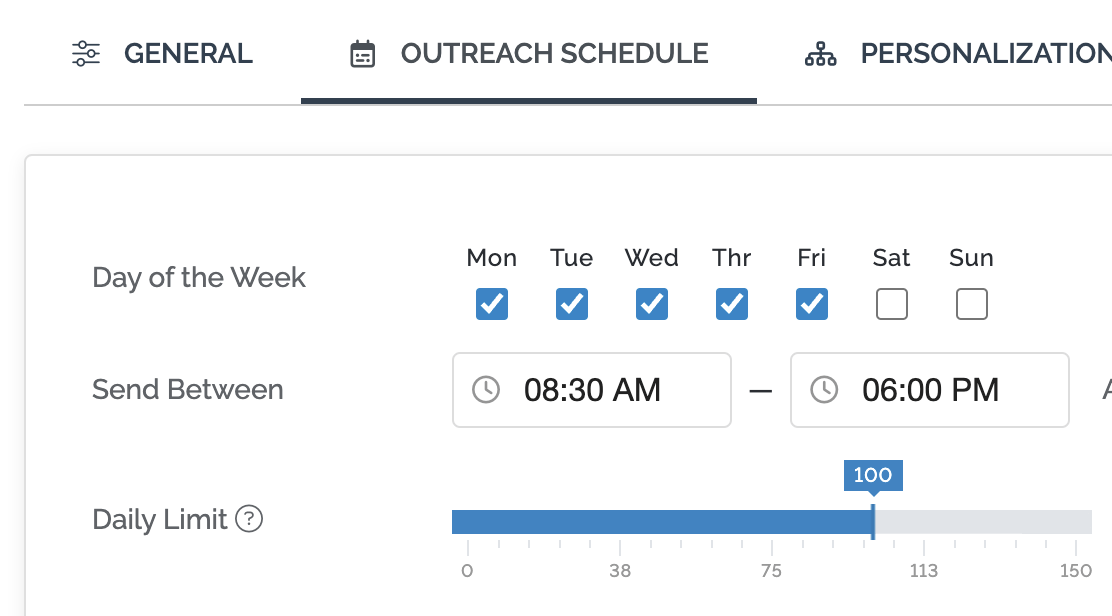Open the 06:00 PM time picker
1112x616 pixels.
pyautogui.click(x=929, y=390)
